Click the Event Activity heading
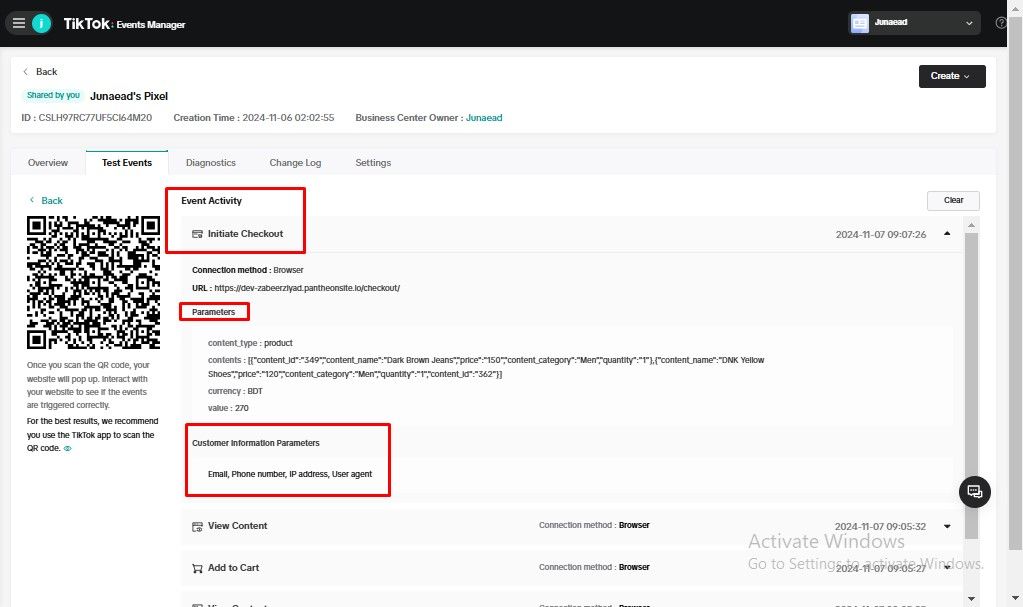1023x607 pixels. coord(211,200)
